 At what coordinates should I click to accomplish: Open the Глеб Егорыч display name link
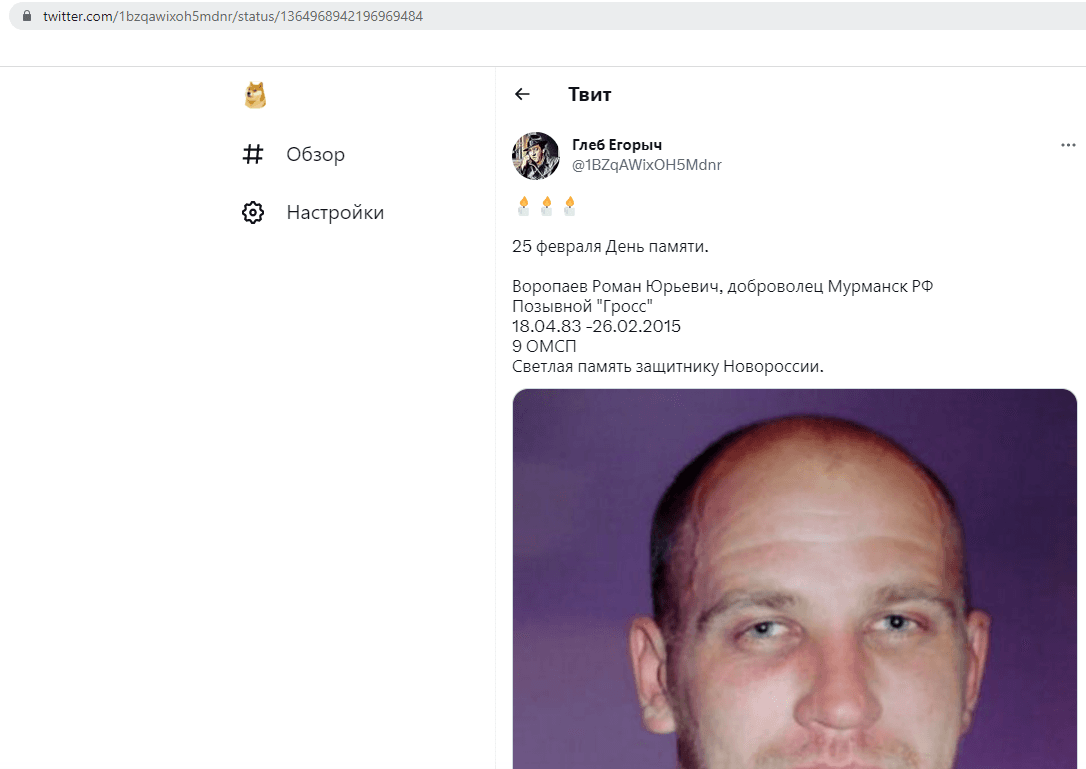coord(616,145)
